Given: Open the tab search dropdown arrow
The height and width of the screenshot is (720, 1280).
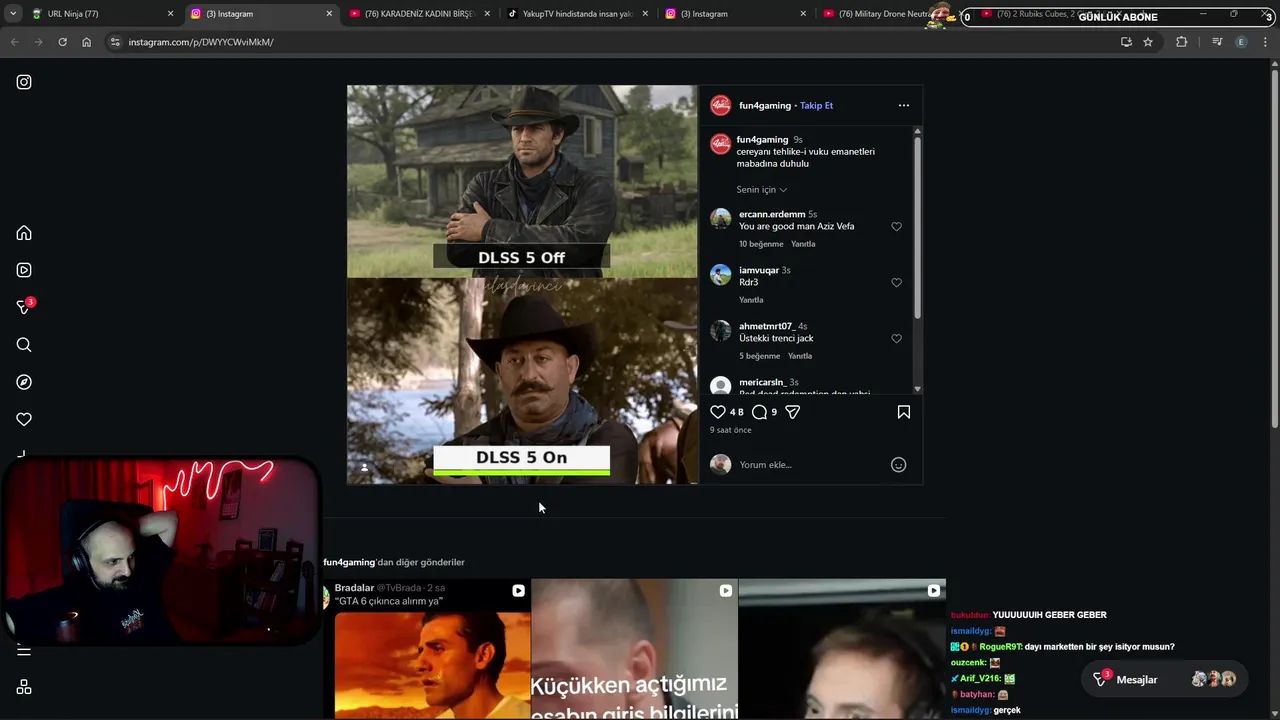Looking at the screenshot, I should [12, 14].
